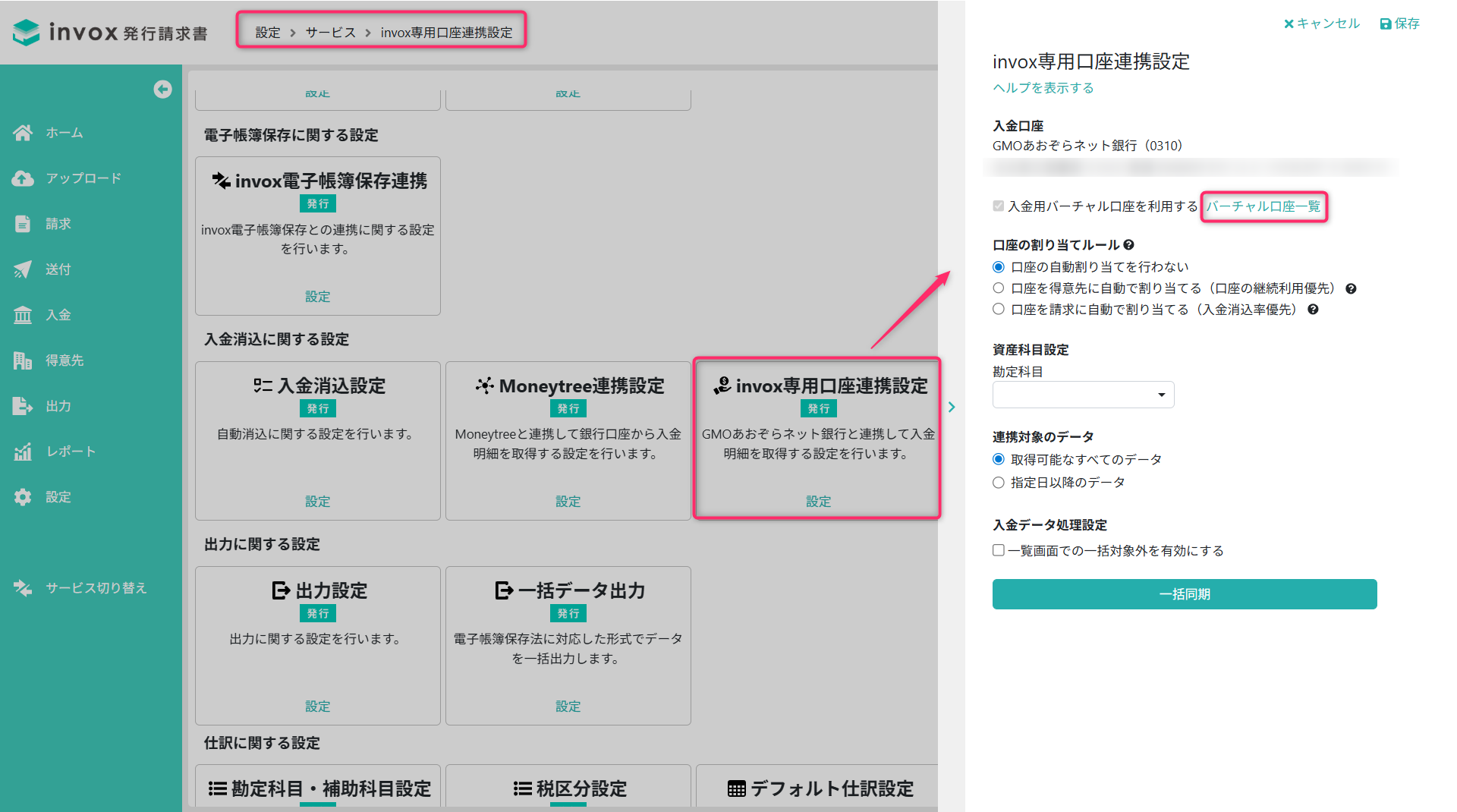The height and width of the screenshot is (812, 1457).
Task: Open サービス切り替え in the sidebar menu
Action: tap(96, 588)
